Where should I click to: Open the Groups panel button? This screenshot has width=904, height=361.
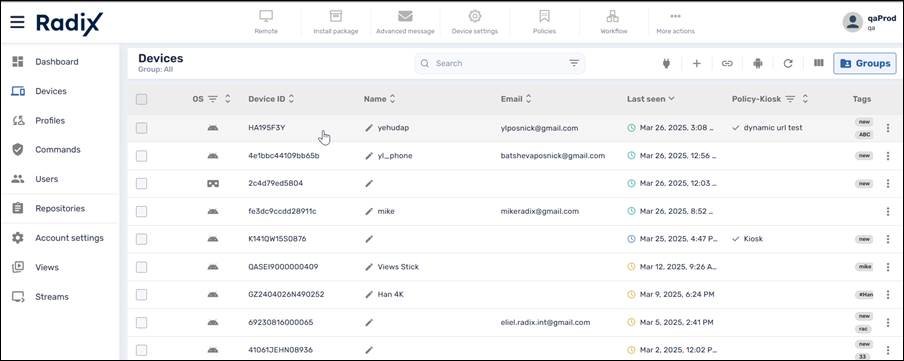(x=865, y=63)
